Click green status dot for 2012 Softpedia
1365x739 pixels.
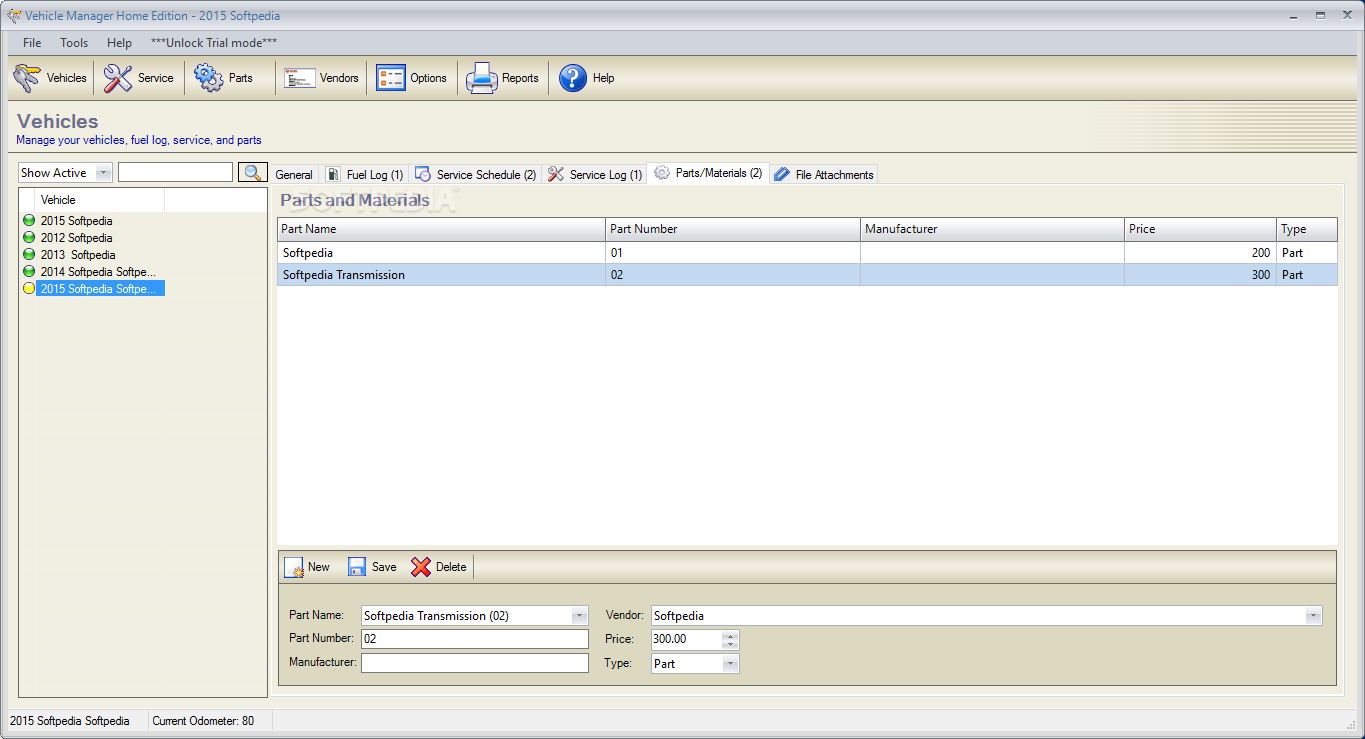point(29,238)
